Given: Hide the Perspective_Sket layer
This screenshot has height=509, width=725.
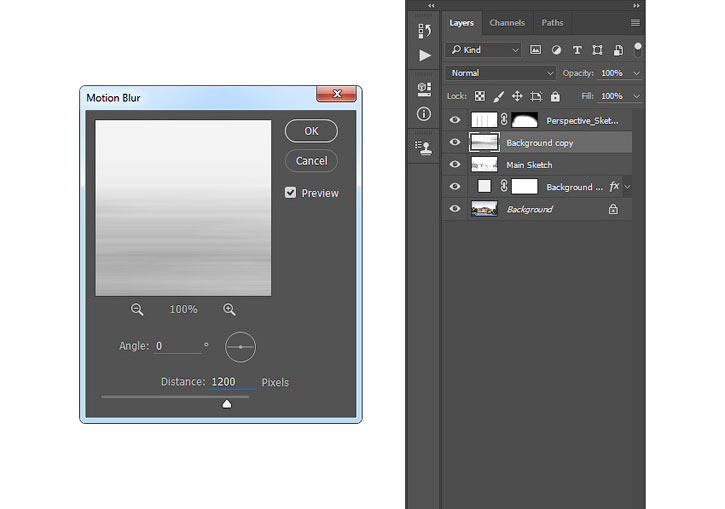Looking at the screenshot, I should pyautogui.click(x=455, y=120).
